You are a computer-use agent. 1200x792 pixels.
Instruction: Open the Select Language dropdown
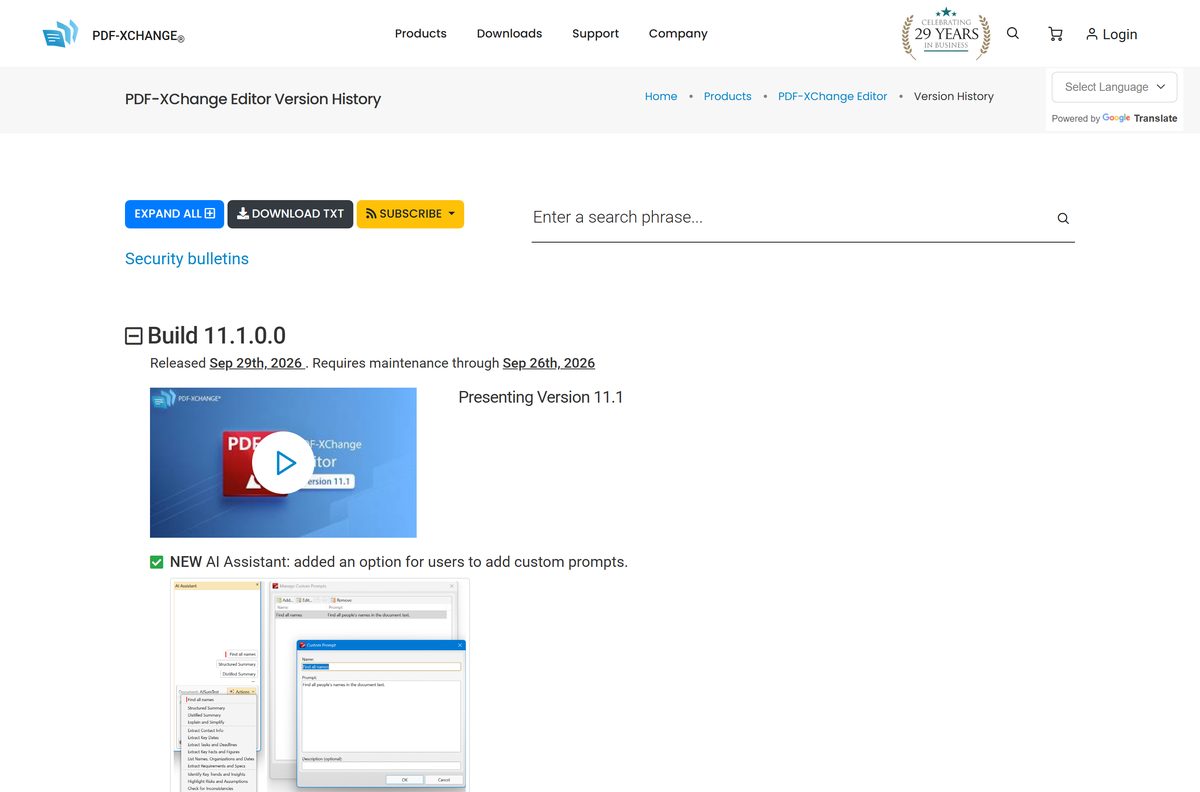pyautogui.click(x=1114, y=87)
